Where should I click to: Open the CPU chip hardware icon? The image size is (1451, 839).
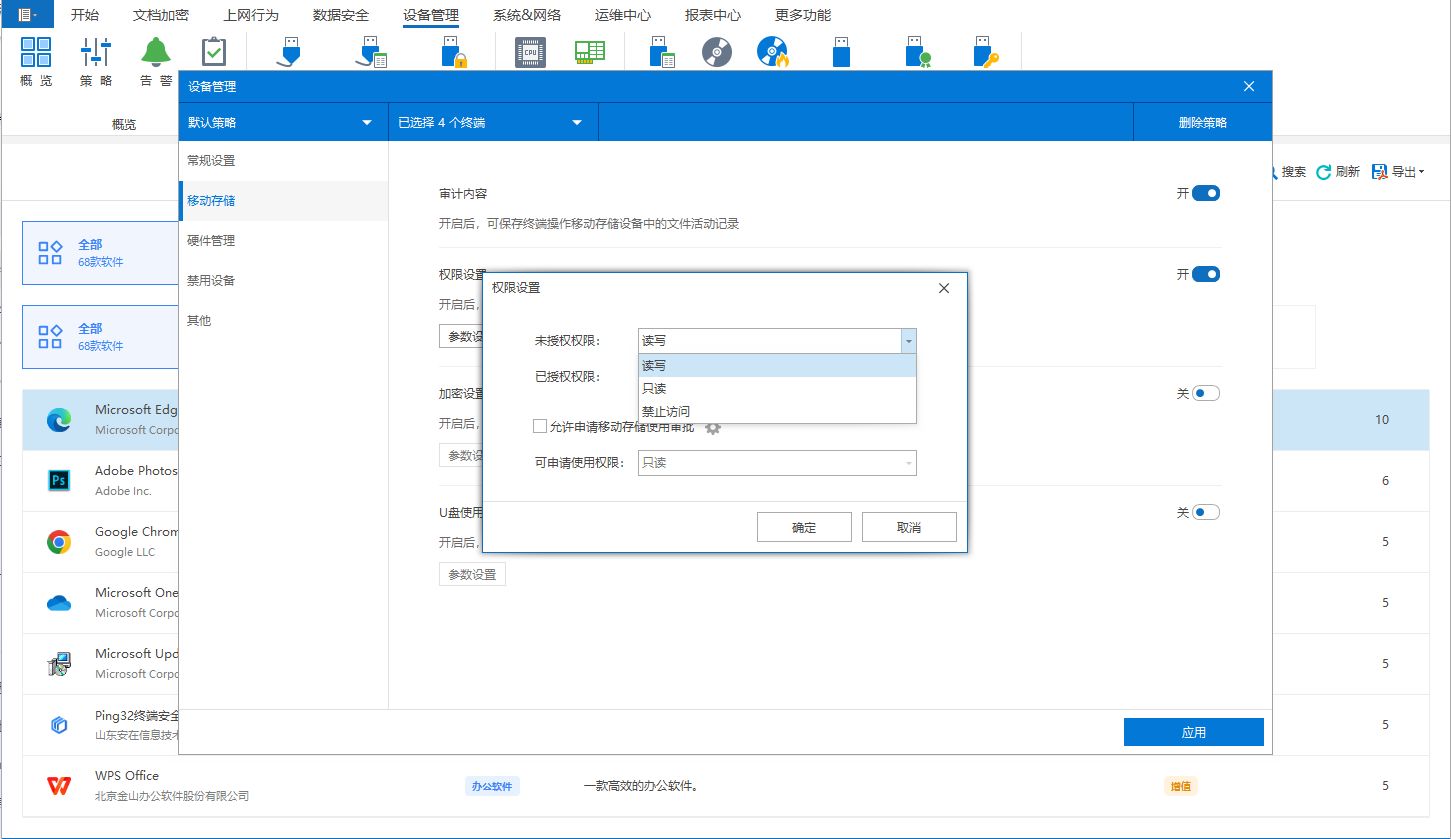[x=530, y=52]
